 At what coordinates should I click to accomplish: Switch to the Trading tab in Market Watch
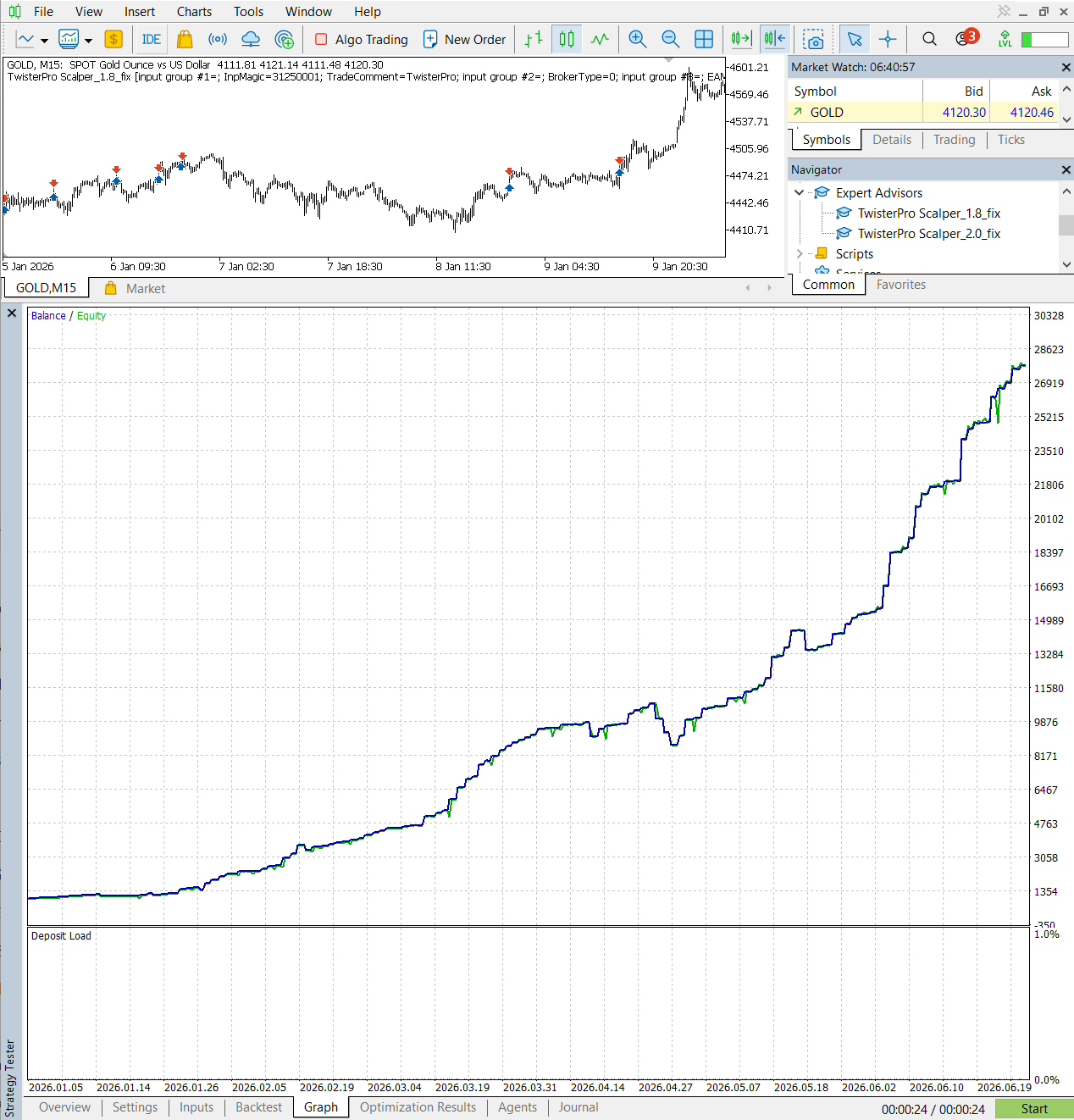(954, 140)
